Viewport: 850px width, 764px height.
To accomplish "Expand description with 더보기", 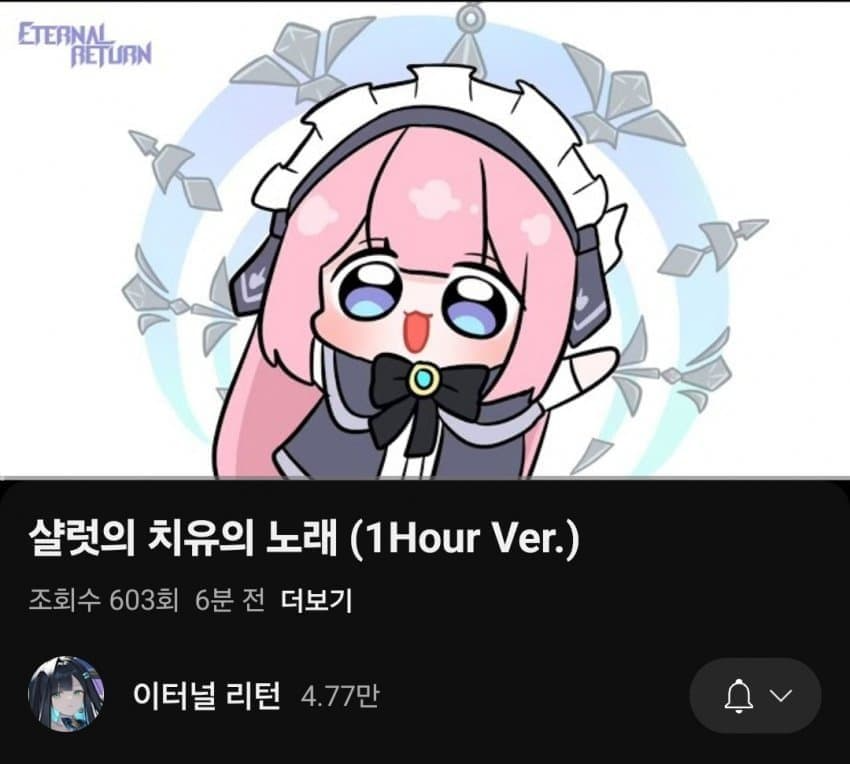I will (x=316, y=601).
